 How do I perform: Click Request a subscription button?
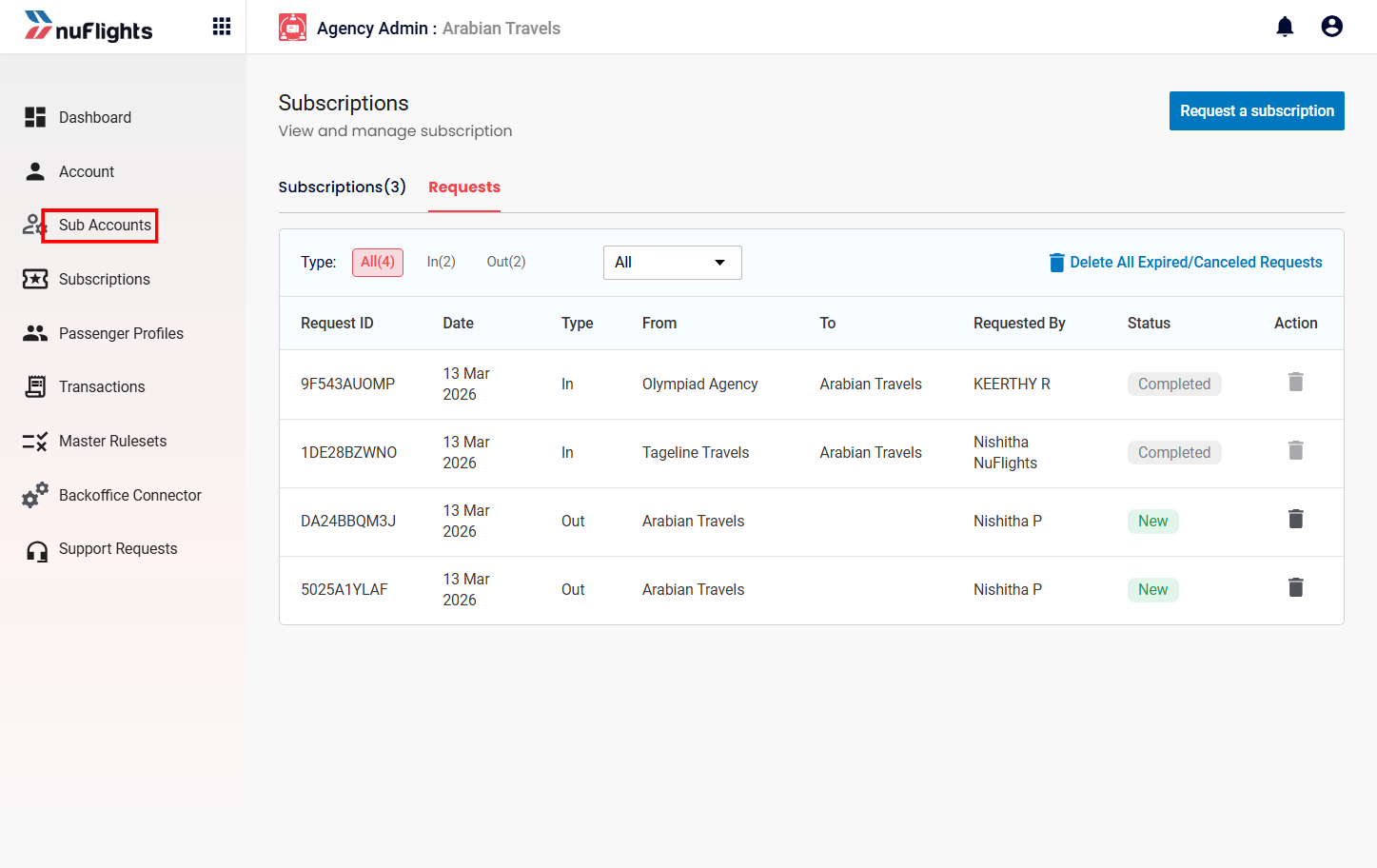click(1256, 110)
